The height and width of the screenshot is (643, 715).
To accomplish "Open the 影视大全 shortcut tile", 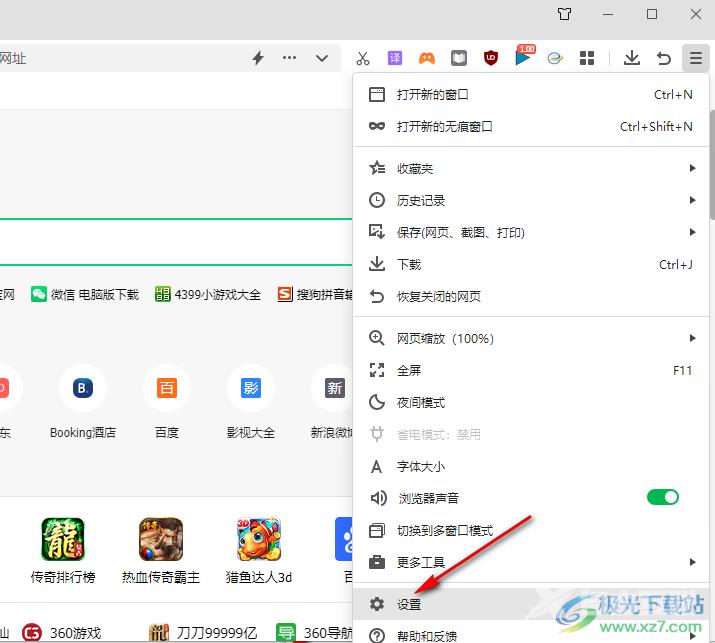I will click(251, 403).
